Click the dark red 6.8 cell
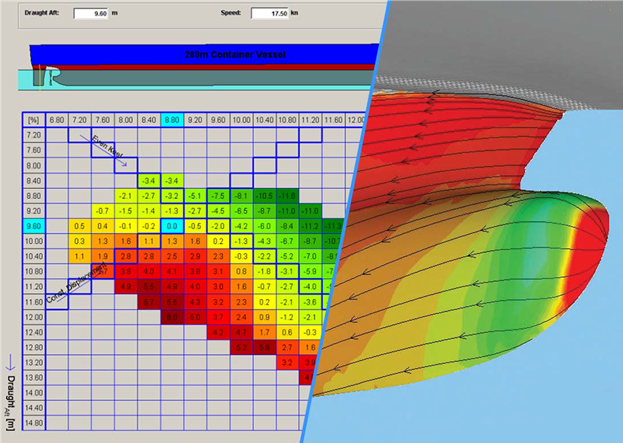This screenshot has width=623, height=443. (x=171, y=317)
